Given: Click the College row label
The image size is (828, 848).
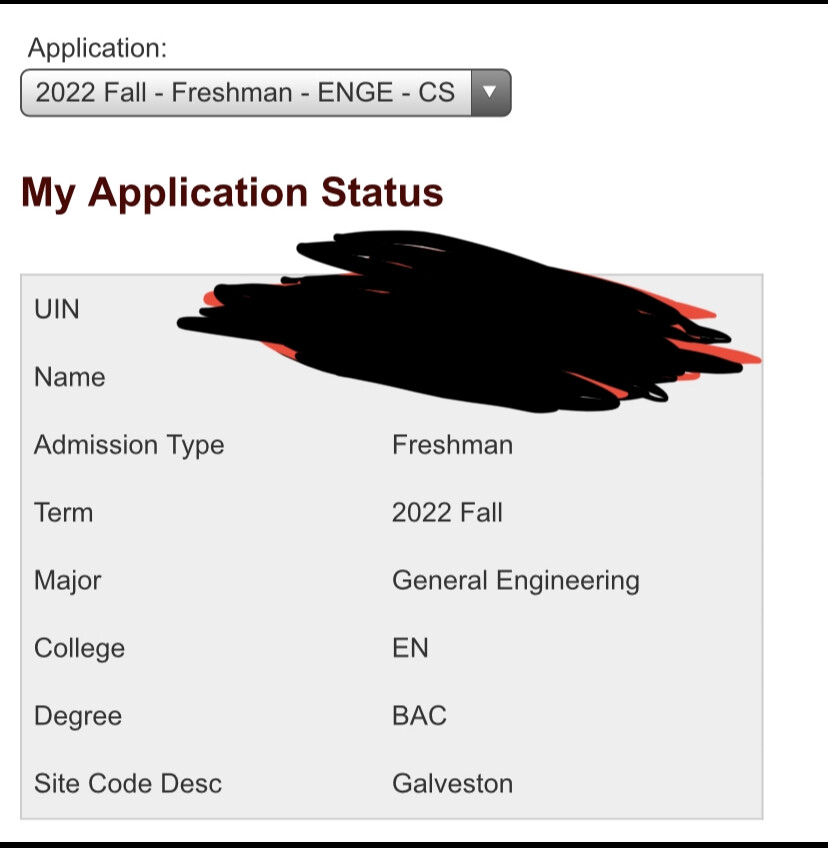Looking at the screenshot, I should 79,648.
